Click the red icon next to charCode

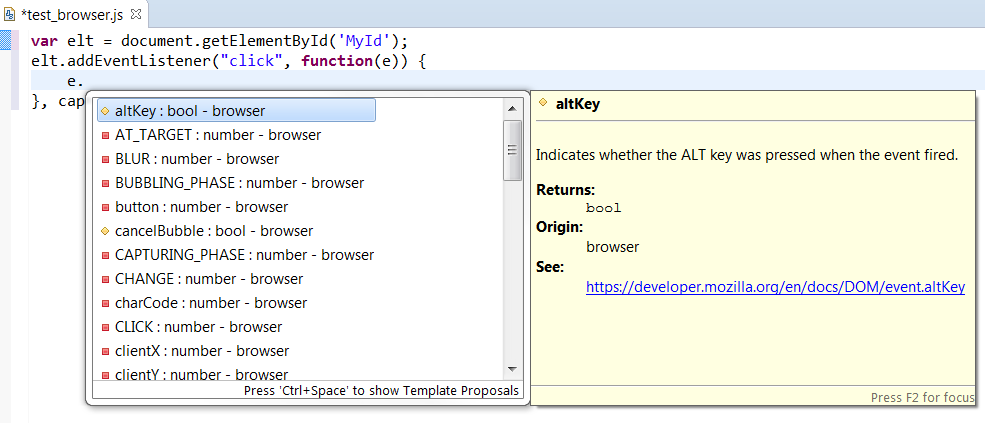[105, 303]
